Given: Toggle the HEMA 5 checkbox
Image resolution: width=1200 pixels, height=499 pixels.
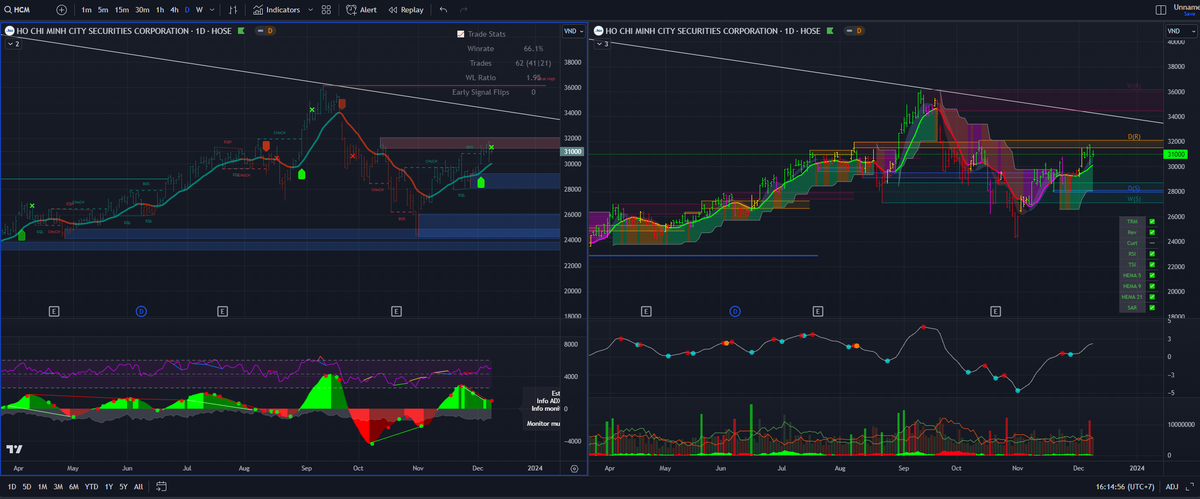Looking at the screenshot, I should [x=1152, y=276].
